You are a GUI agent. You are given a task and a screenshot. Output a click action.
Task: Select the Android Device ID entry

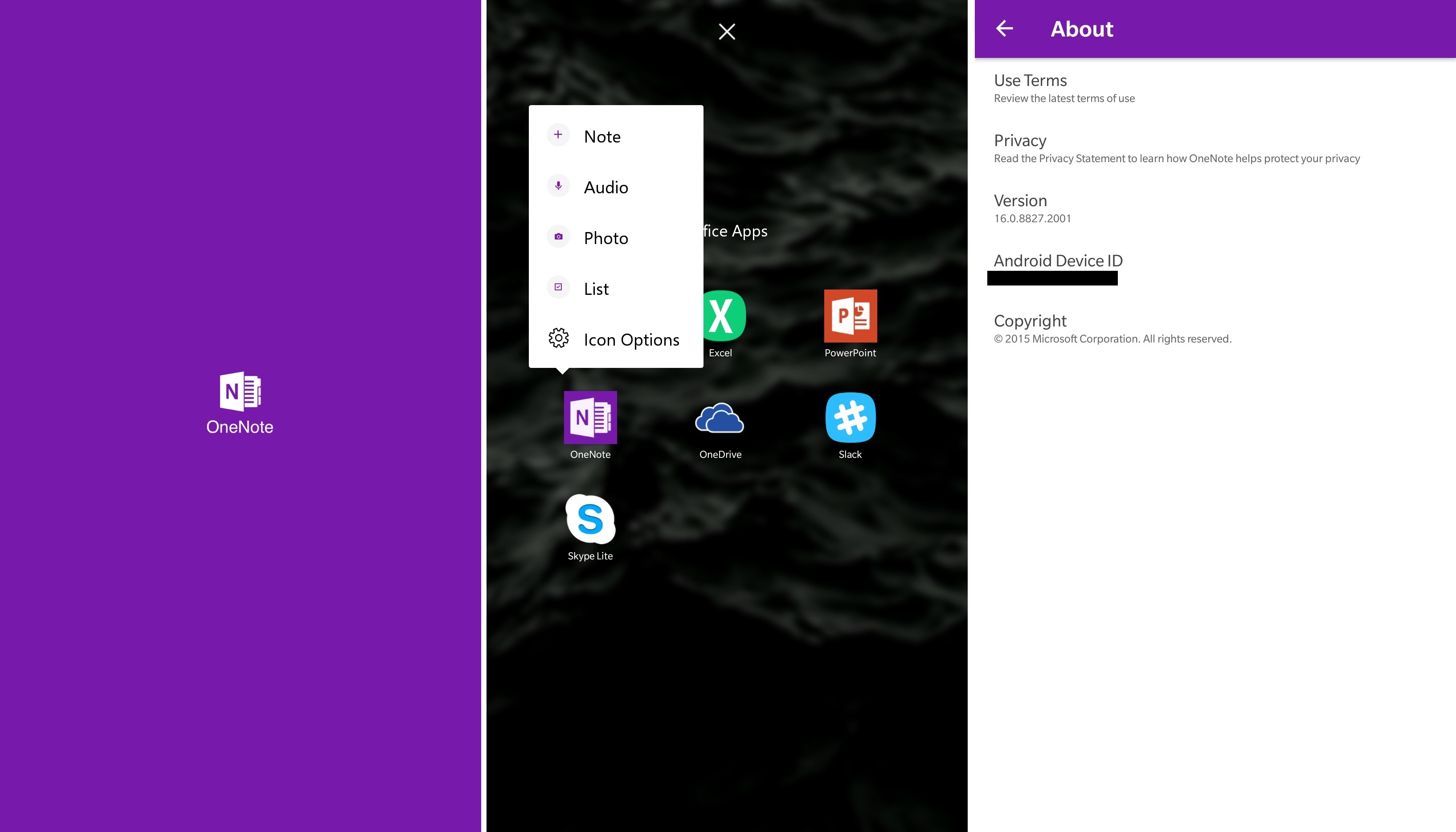click(x=1215, y=269)
